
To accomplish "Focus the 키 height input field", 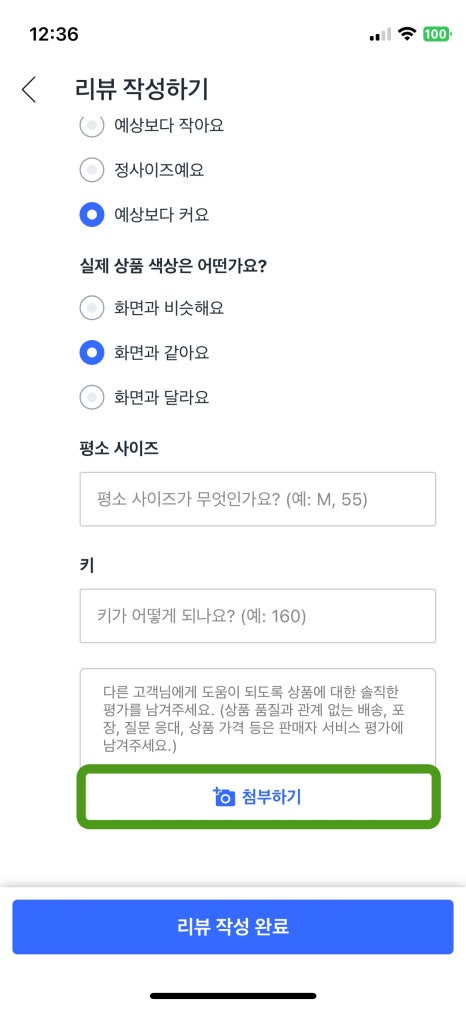I will coord(257,616).
